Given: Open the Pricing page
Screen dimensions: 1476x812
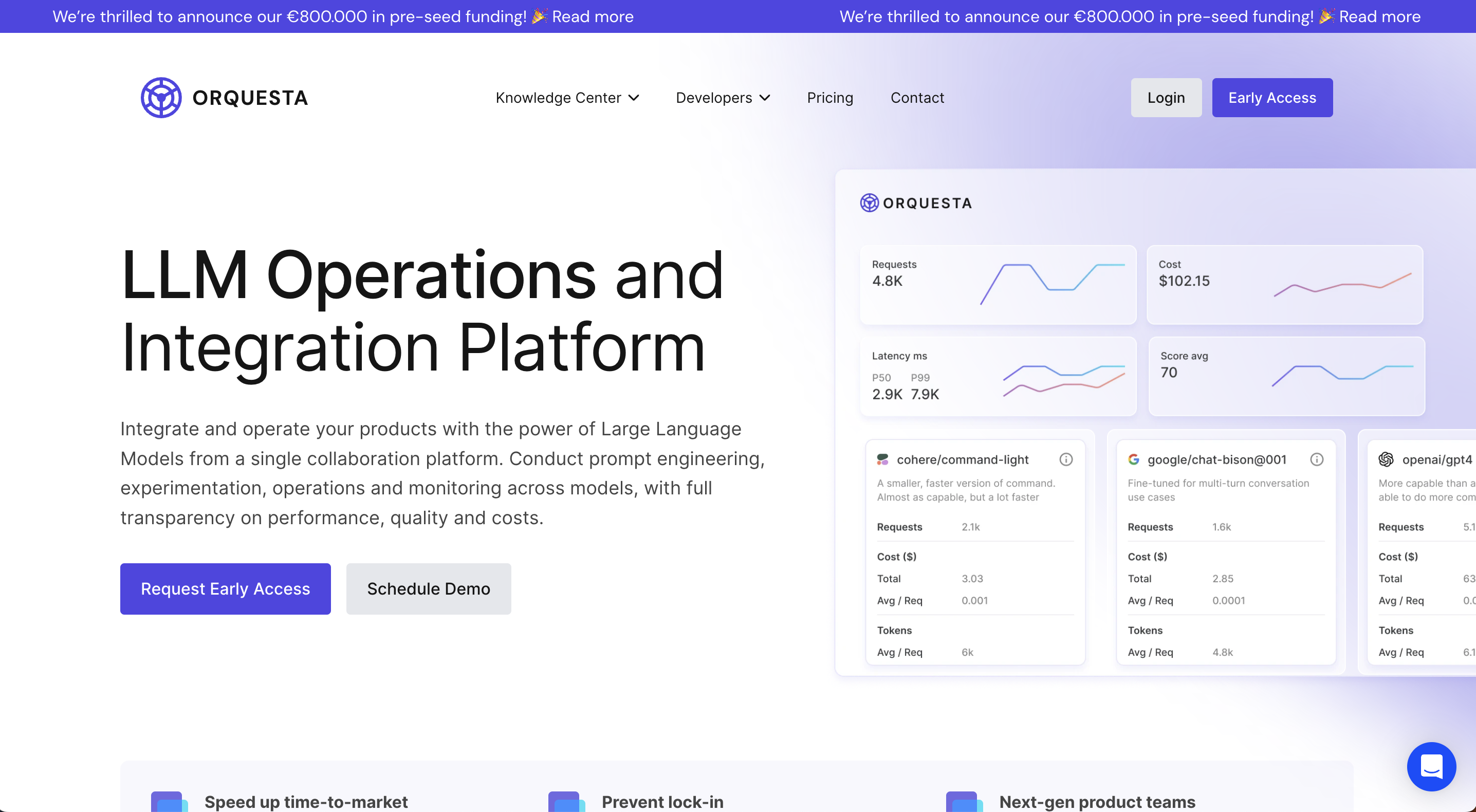Looking at the screenshot, I should click(829, 98).
